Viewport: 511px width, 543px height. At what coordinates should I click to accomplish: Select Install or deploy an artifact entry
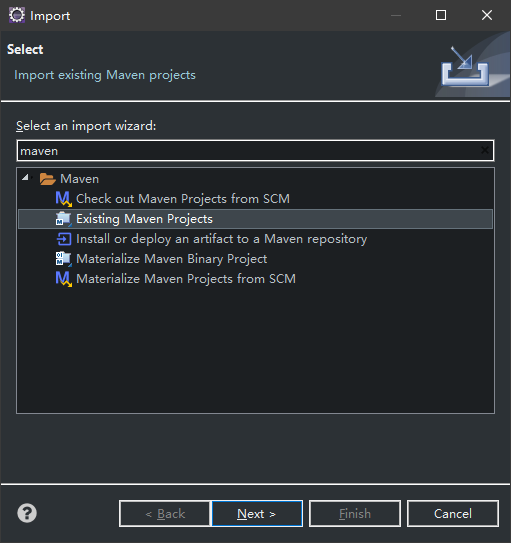pos(222,239)
